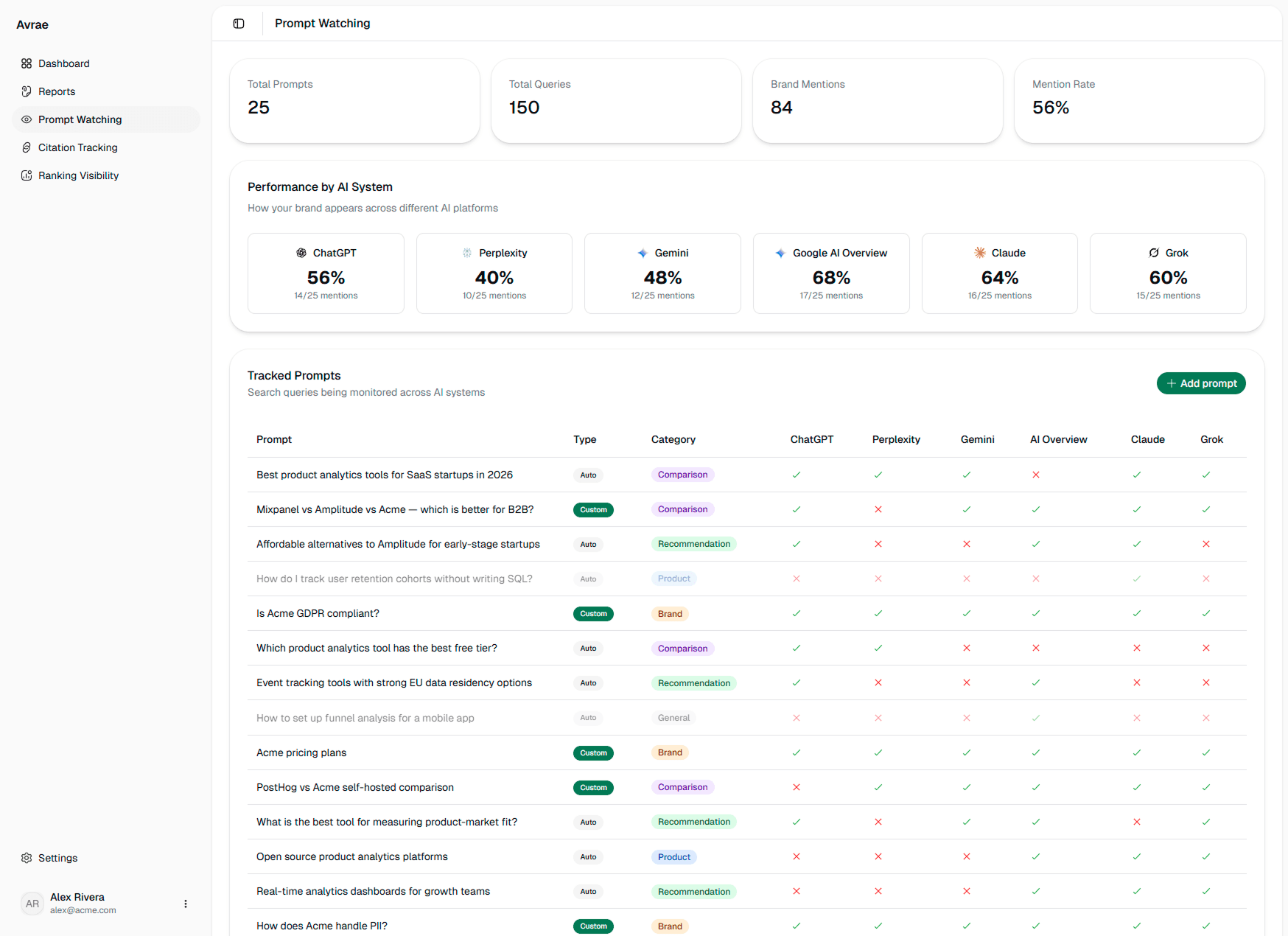Click the ChatGPT logo icon
1288x936 pixels.
(x=301, y=253)
